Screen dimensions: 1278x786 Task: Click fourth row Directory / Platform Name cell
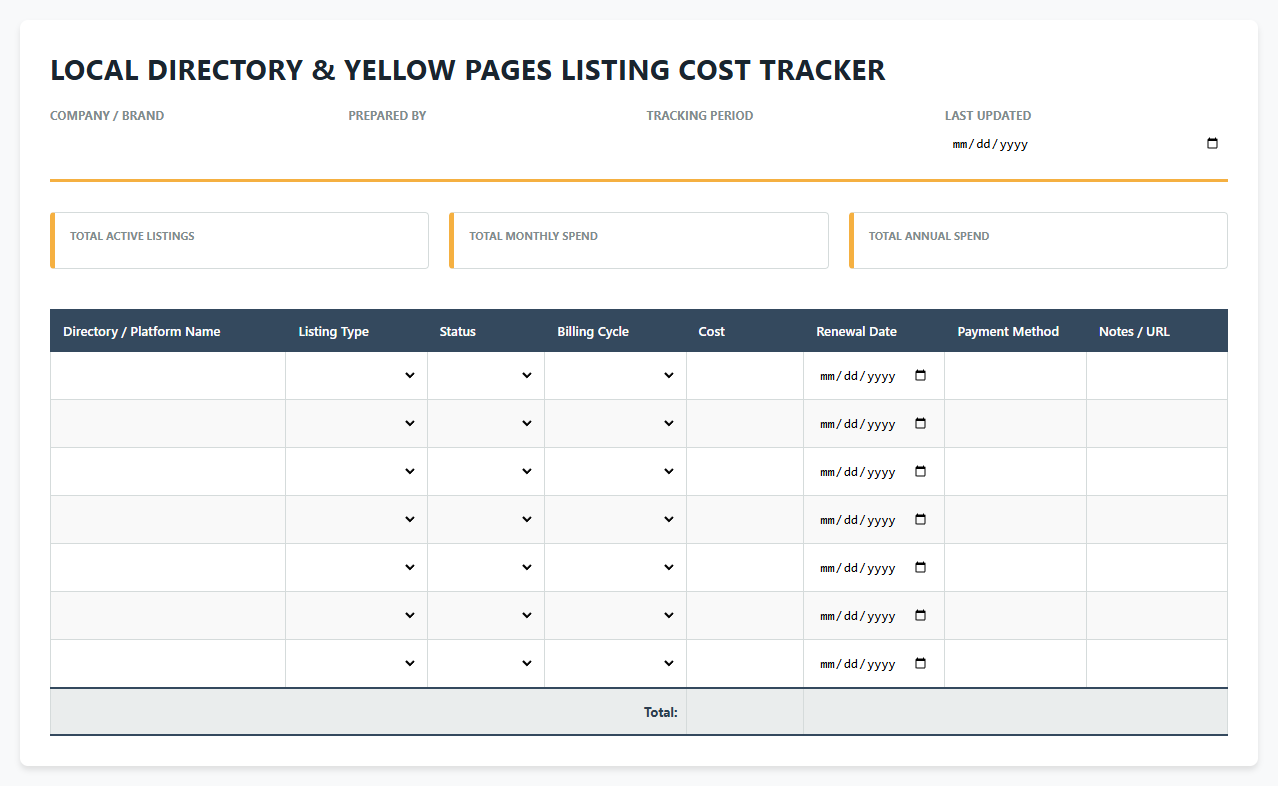click(168, 520)
